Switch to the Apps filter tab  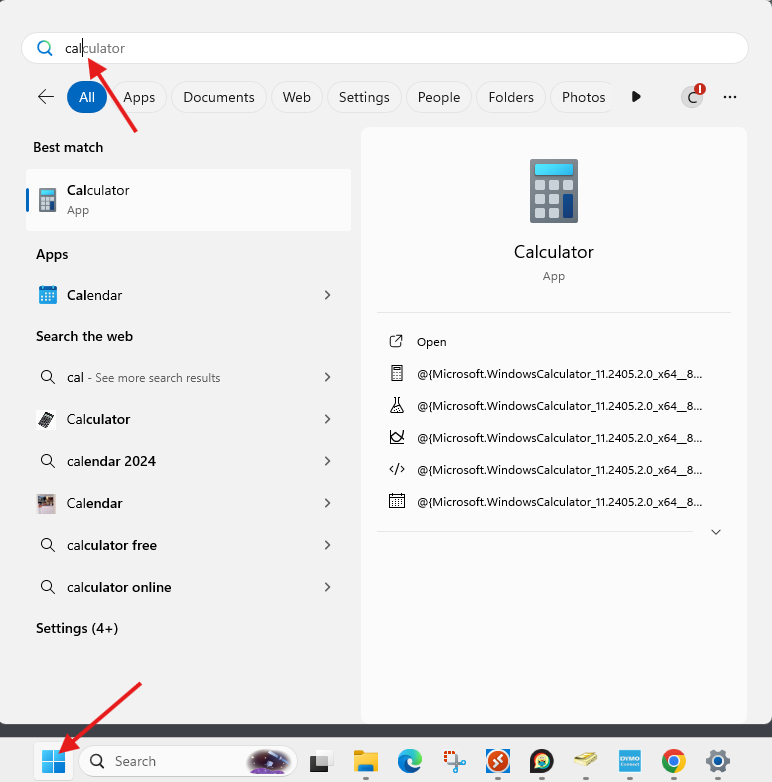pos(139,97)
